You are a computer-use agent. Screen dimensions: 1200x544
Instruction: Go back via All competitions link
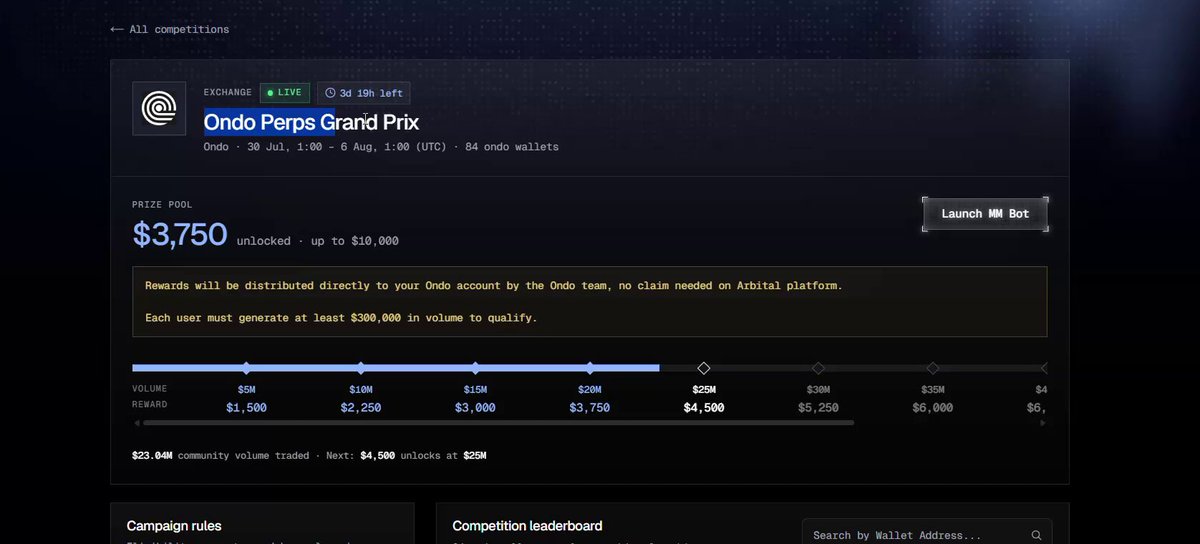pyautogui.click(x=169, y=29)
